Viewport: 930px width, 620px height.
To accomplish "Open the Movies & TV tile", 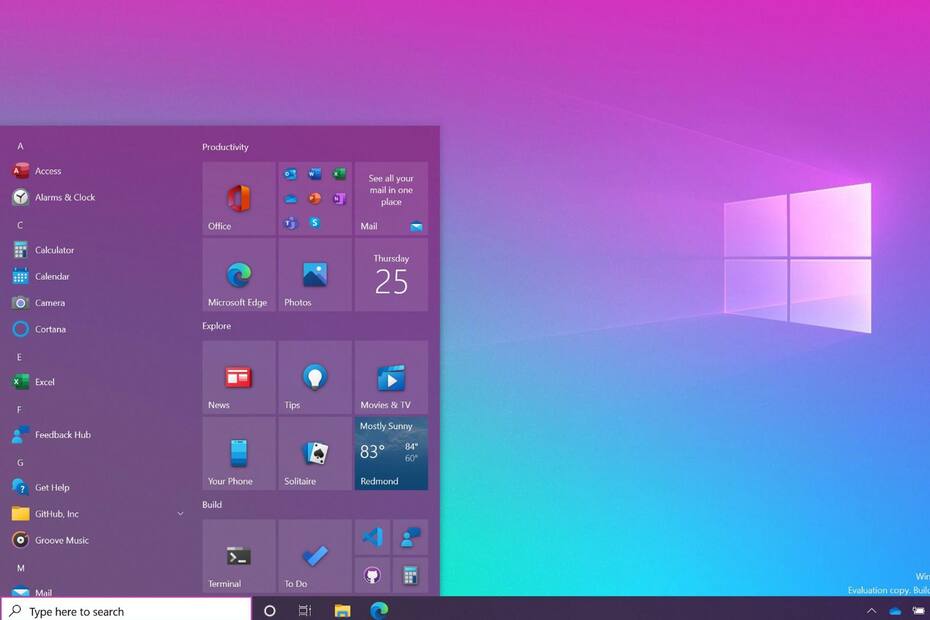I will point(391,377).
